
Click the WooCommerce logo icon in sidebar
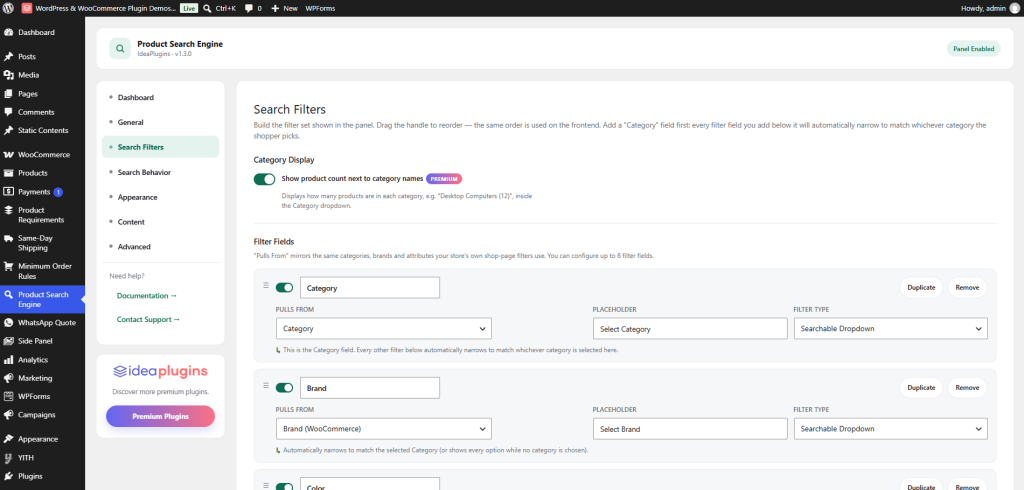[x=8, y=155]
